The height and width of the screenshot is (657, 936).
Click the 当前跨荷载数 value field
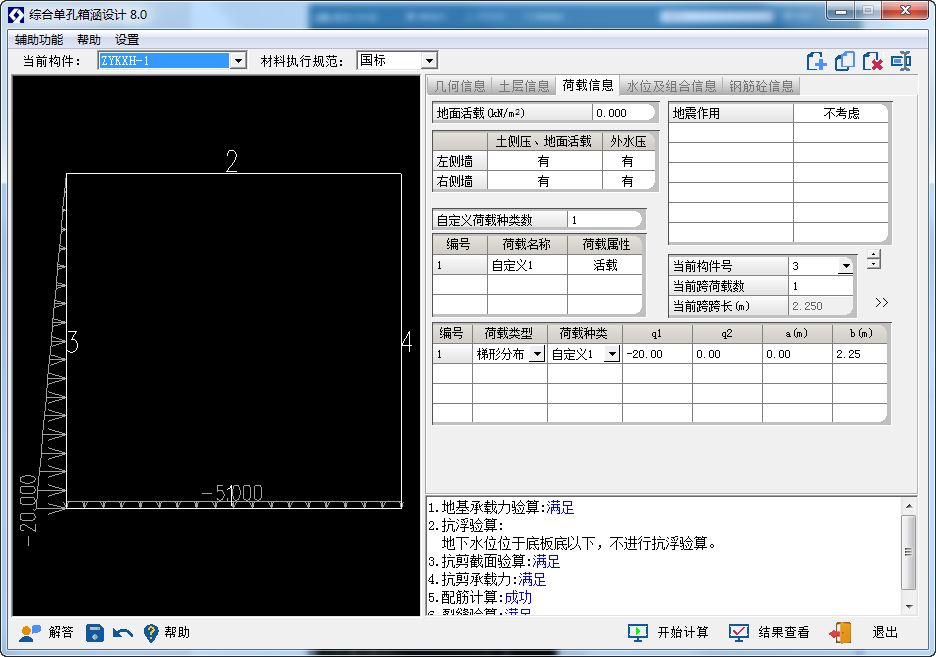pyautogui.click(x=820, y=286)
